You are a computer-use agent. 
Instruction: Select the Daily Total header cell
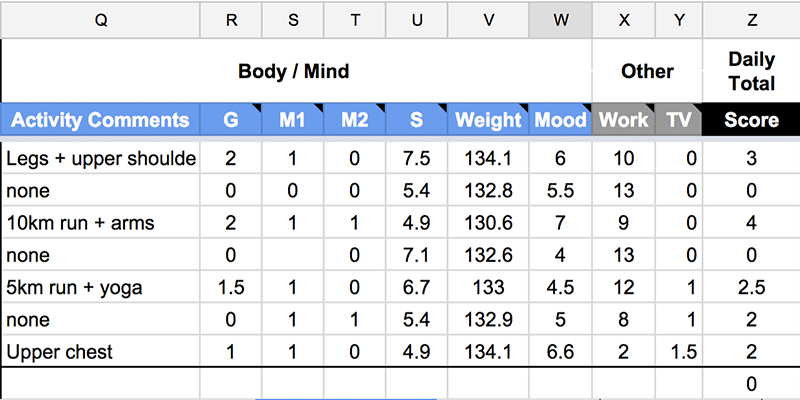(751, 71)
